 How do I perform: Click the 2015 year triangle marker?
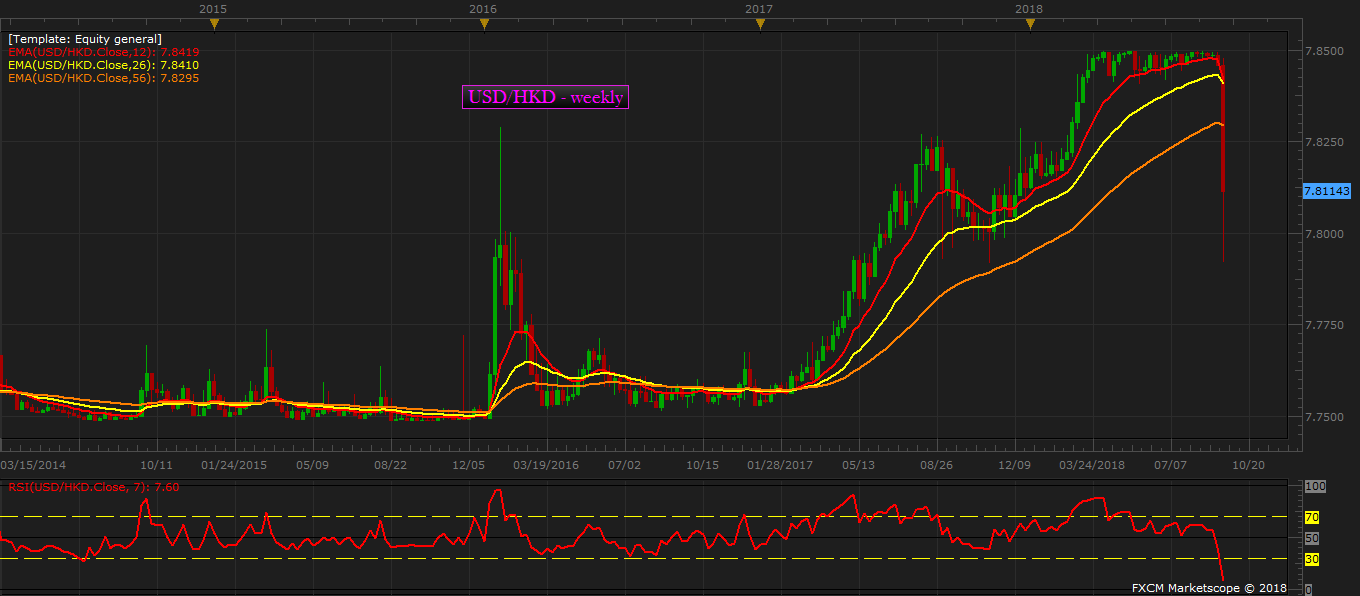(213, 24)
